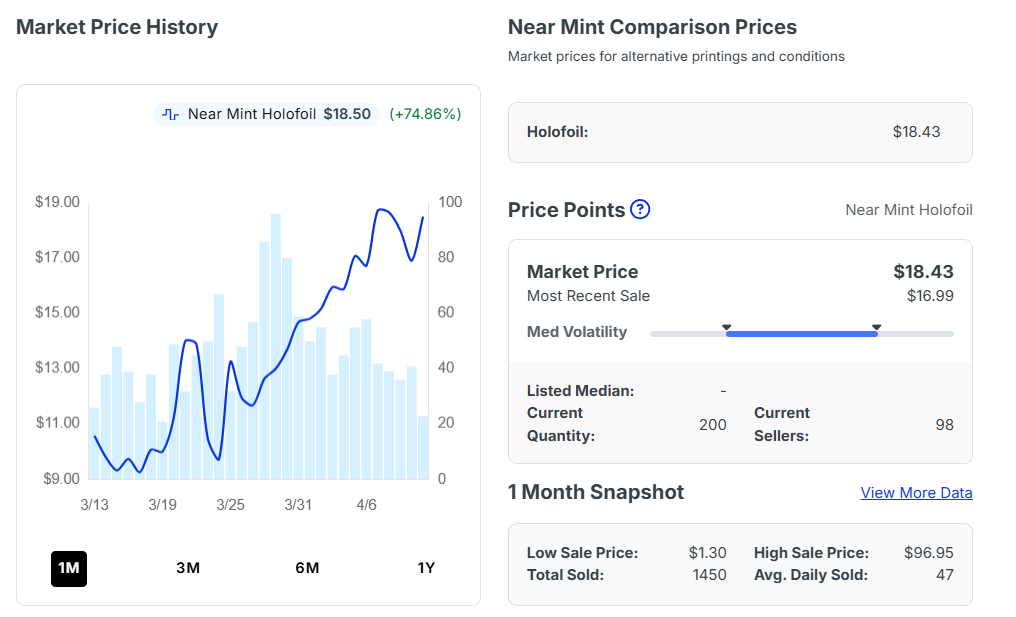Viewport: 1016px width, 617px height.
Task: Select the 1M time range tab
Action: pyautogui.click(x=68, y=568)
